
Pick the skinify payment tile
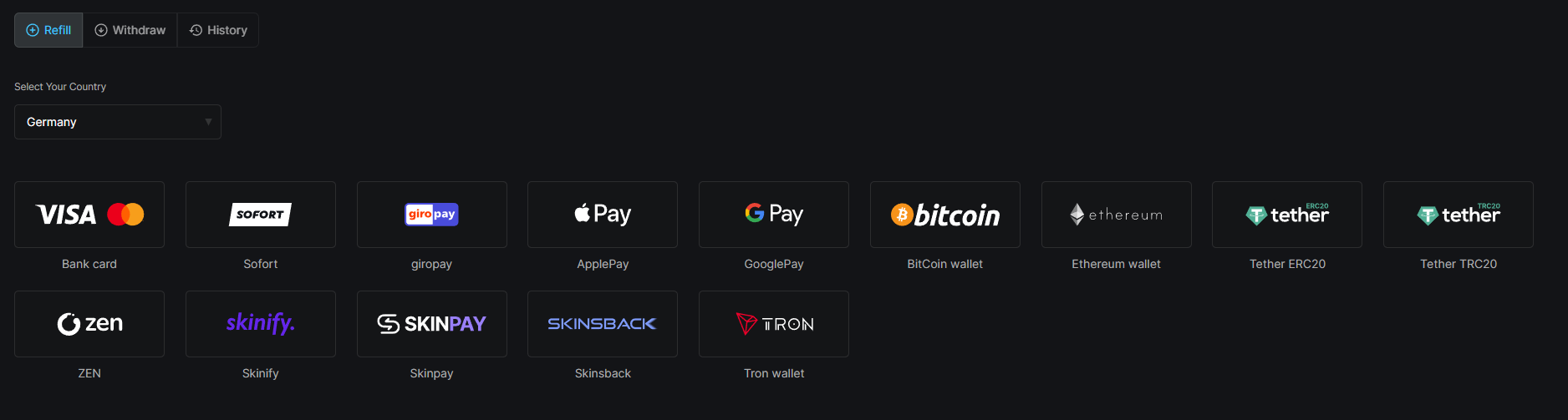[x=261, y=324]
